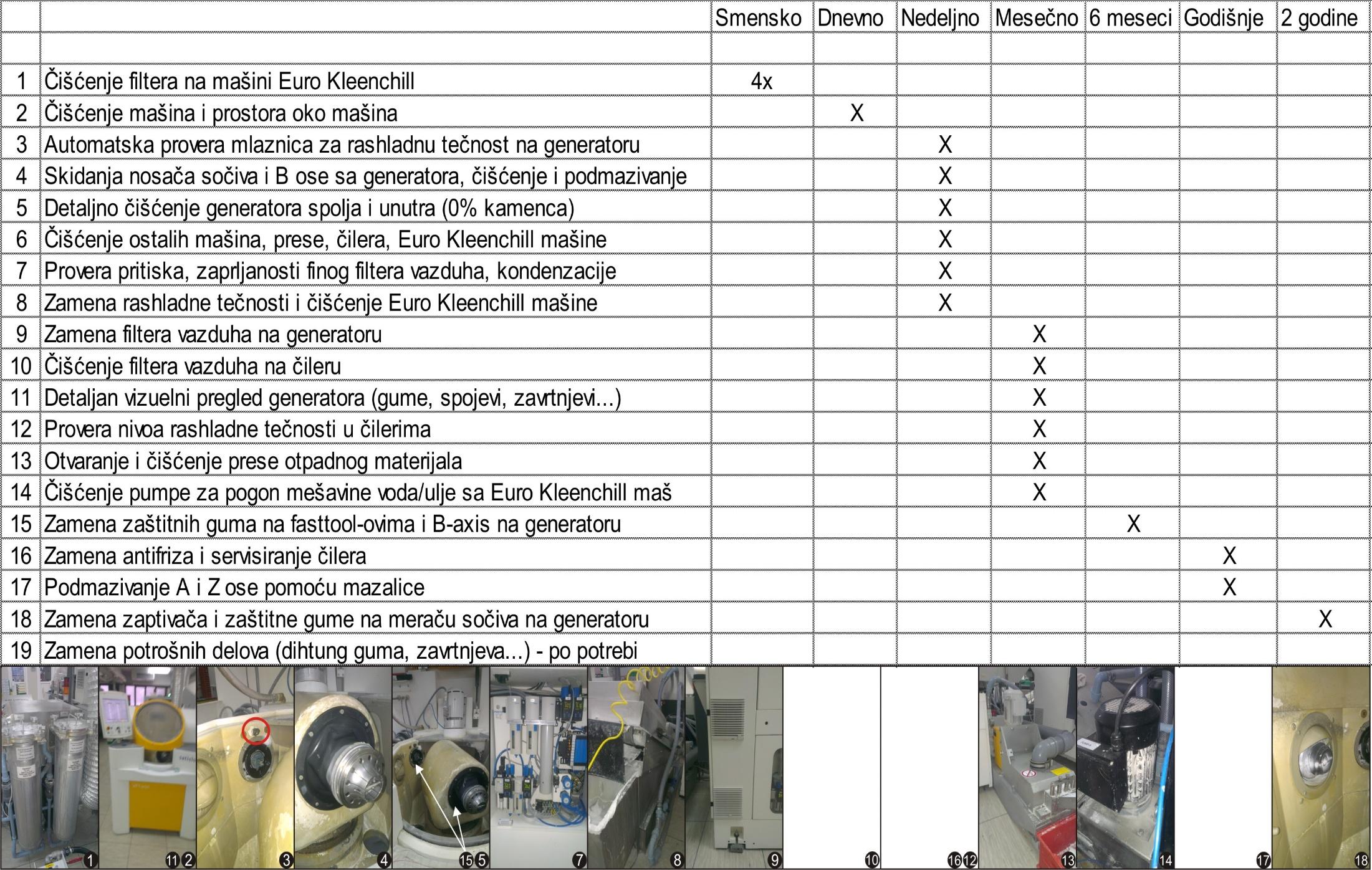
Task: Open photo 3 with red circled nozzle
Action: pos(245,767)
